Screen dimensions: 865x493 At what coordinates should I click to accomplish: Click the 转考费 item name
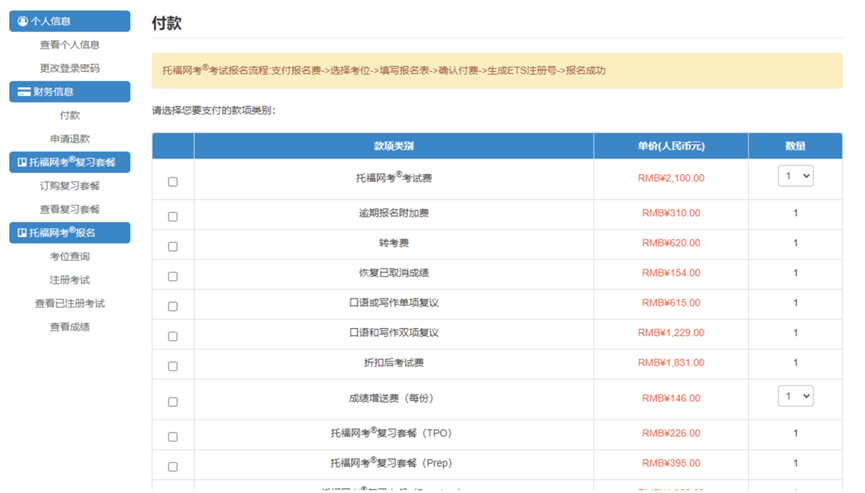tap(394, 243)
